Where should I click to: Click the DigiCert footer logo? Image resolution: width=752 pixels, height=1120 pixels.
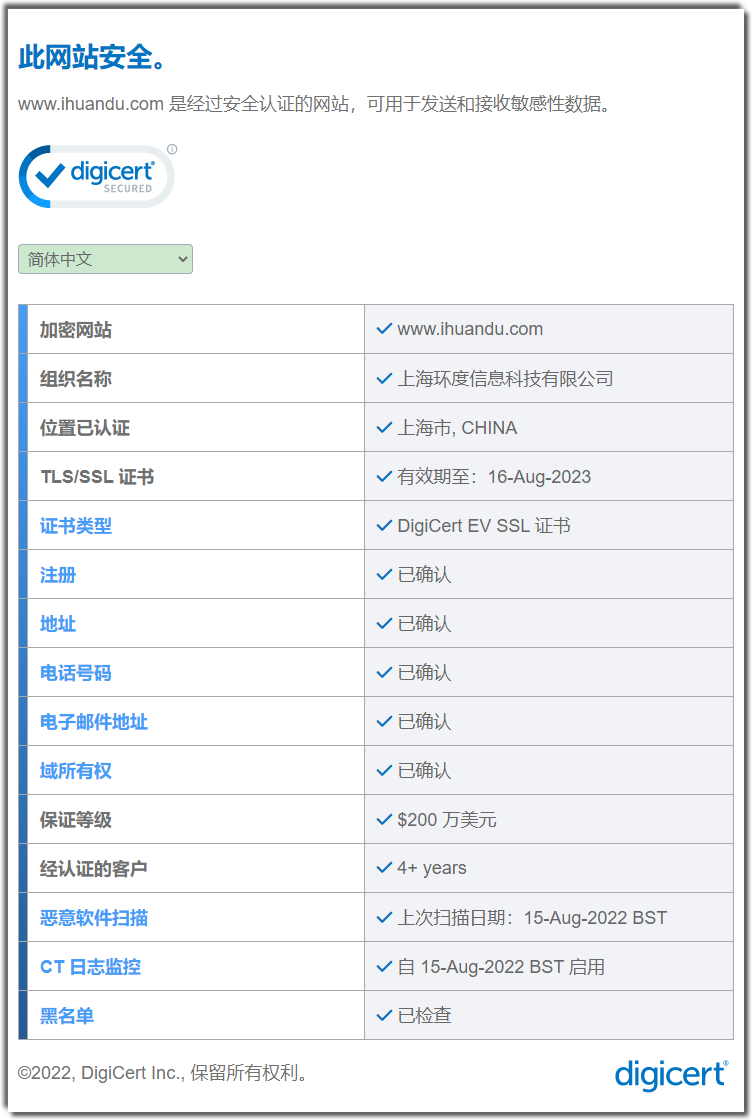pyautogui.click(x=671, y=1074)
